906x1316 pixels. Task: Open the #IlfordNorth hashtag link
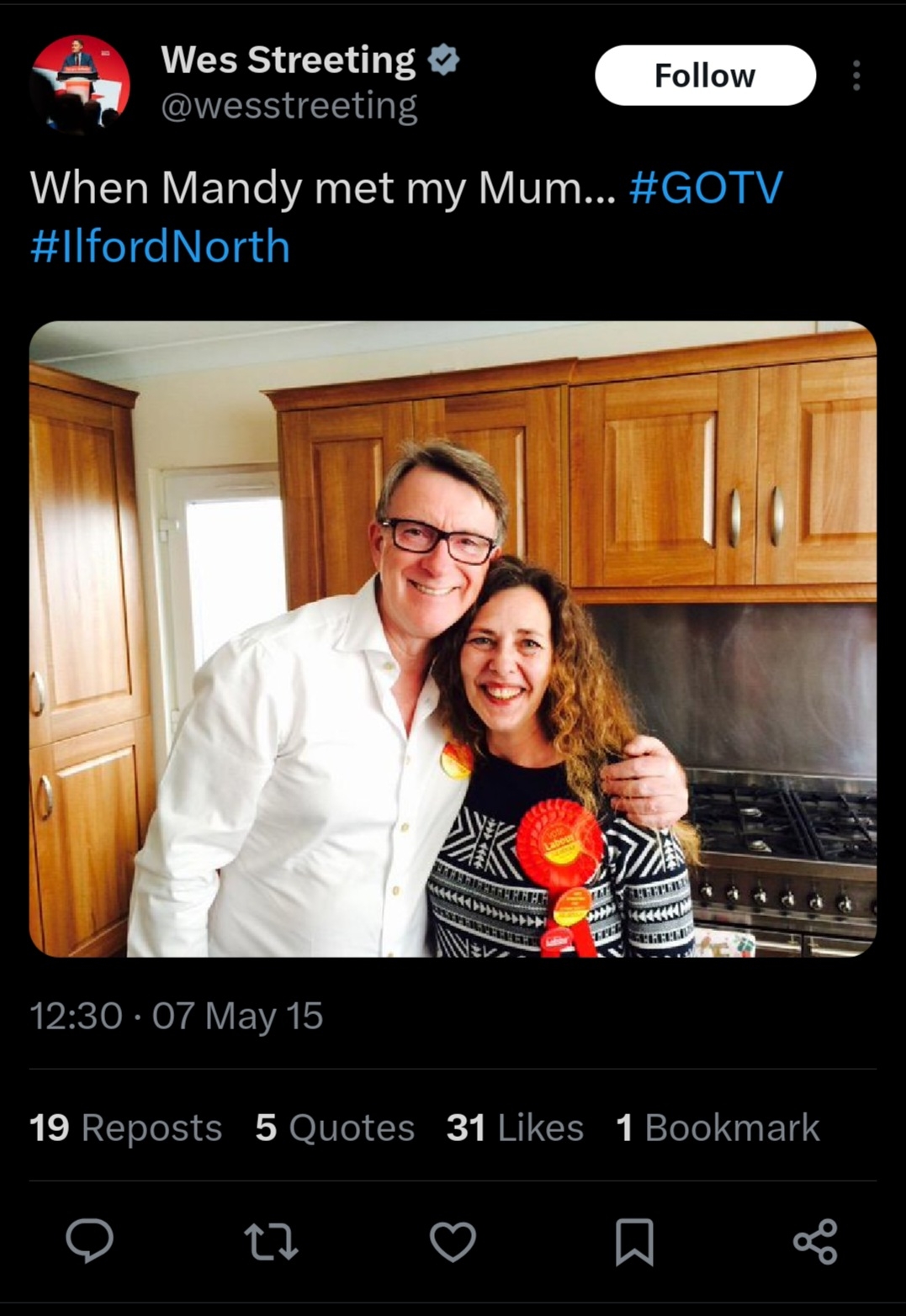pyautogui.click(x=160, y=247)
